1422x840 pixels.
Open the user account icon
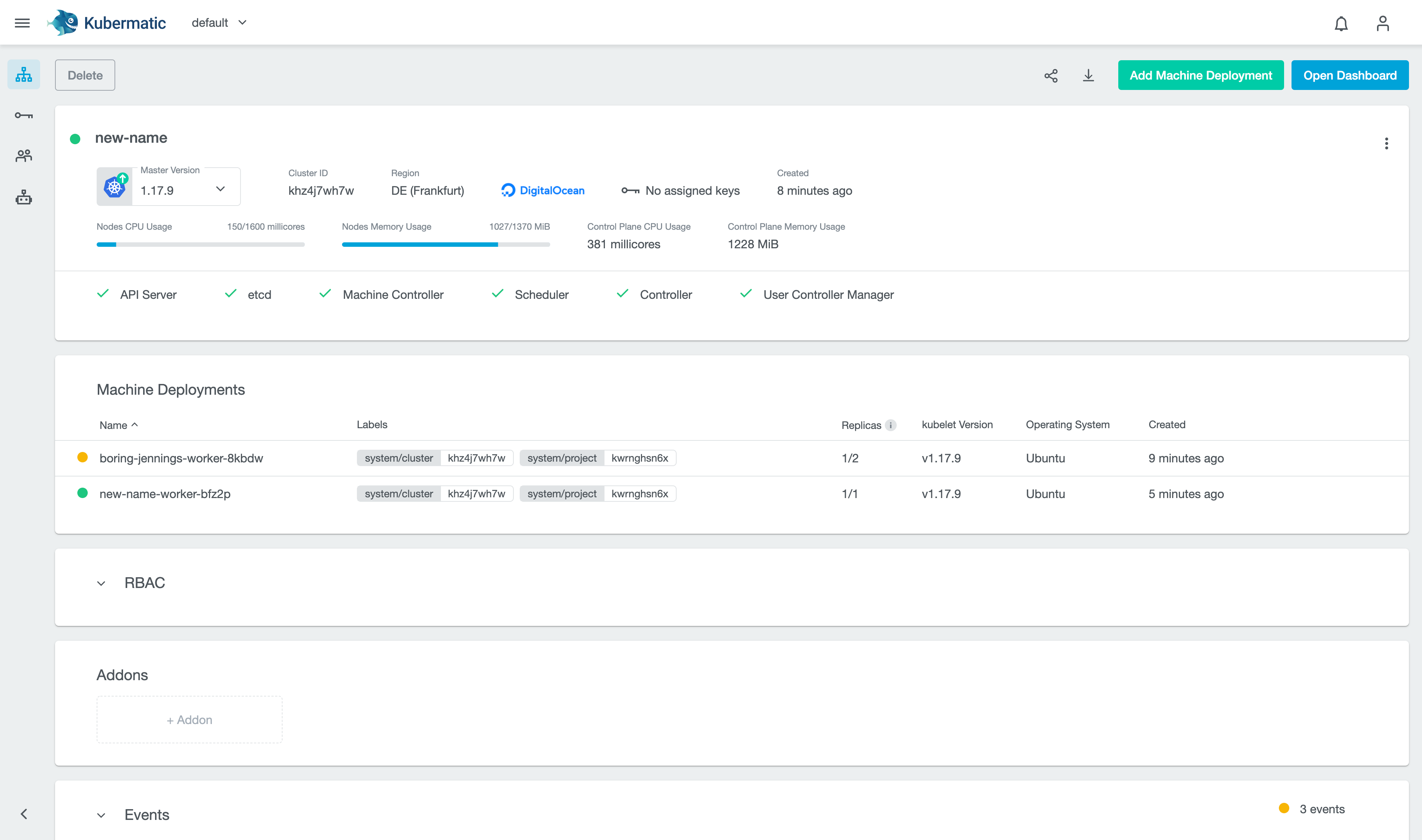[x=1382, y=23]
